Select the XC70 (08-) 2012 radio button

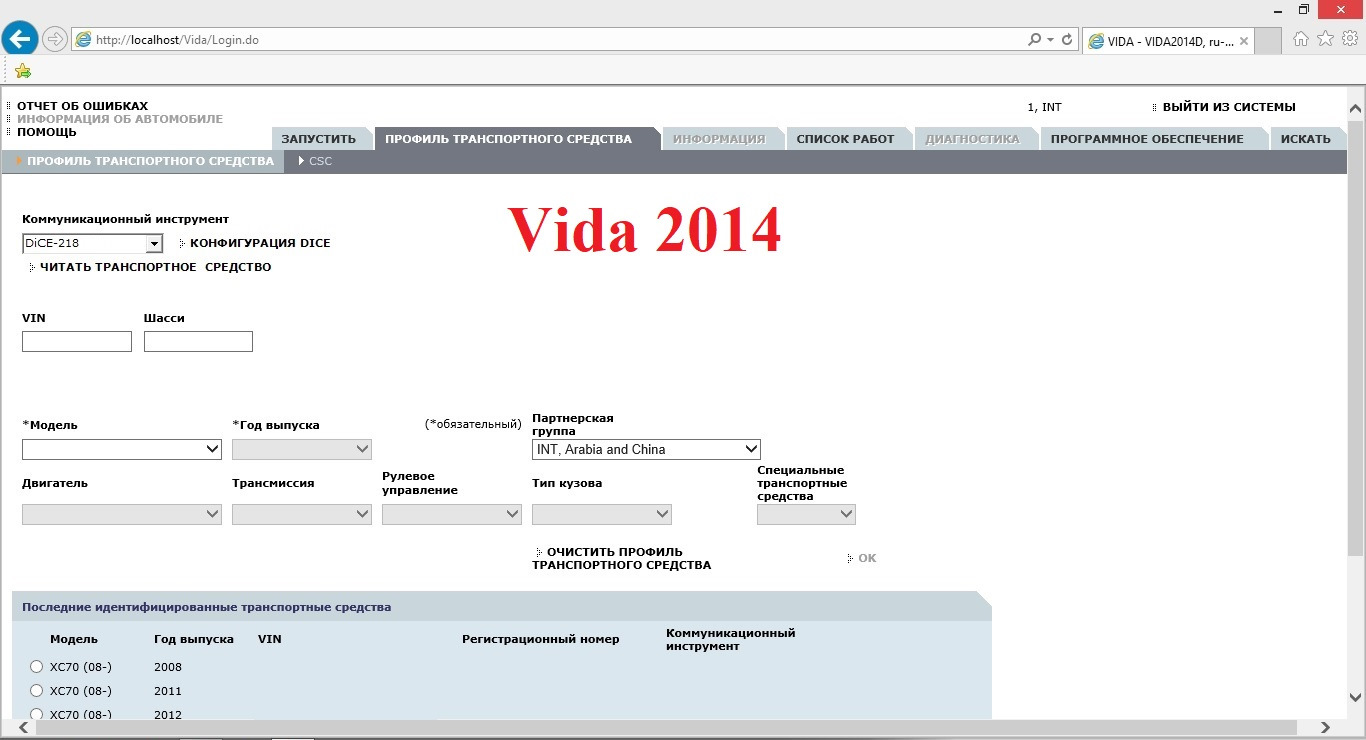coord(37,714)
